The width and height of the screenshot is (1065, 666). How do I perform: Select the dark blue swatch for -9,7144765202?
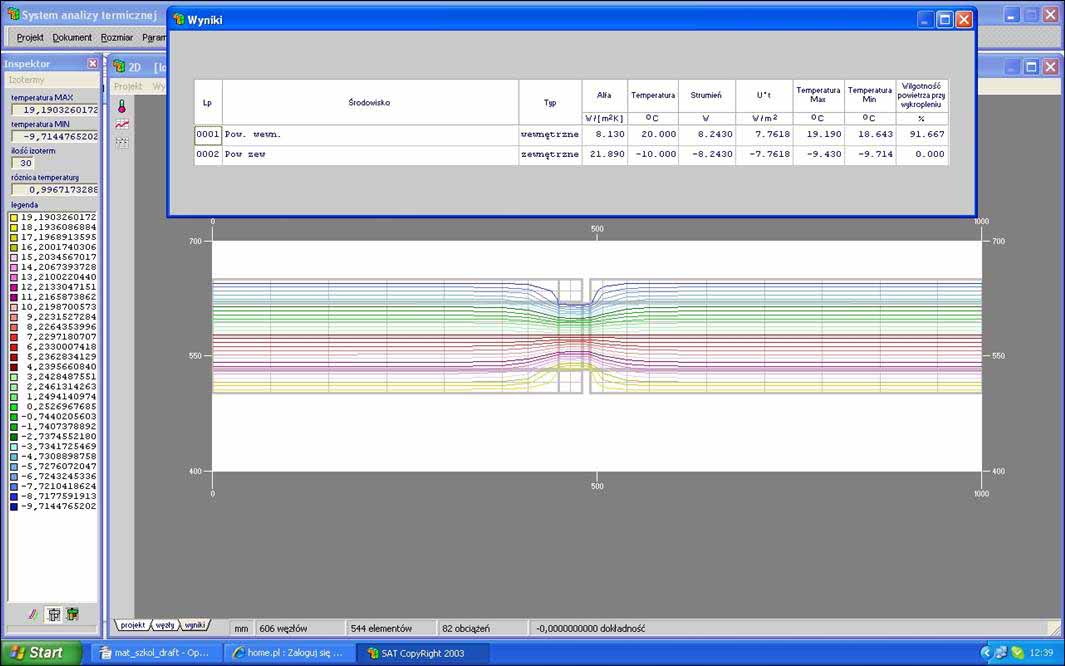[14, 506]
